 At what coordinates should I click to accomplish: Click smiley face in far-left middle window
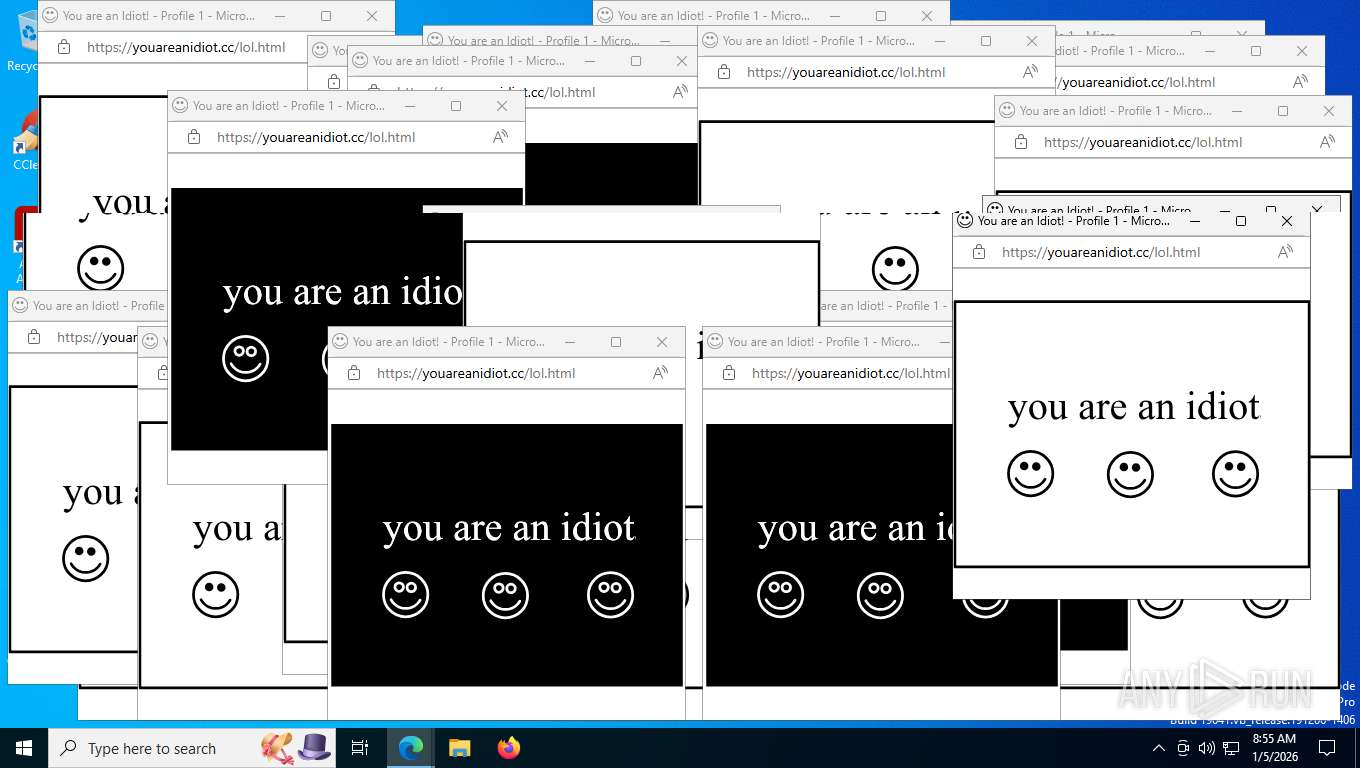(x=85, y=559)
